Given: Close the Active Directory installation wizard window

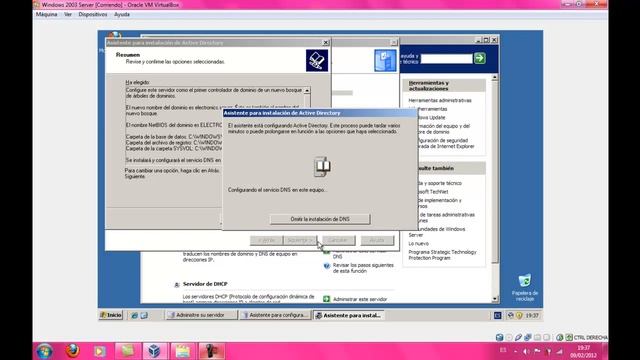Looking at the screenshot, I should click(x=326, y=42).
